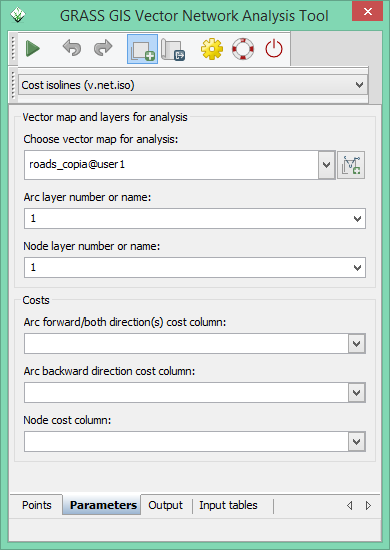Open the Node layer number dropdown
The width and height of the screenshot is (390, 550).
click(x=357, y=268)
